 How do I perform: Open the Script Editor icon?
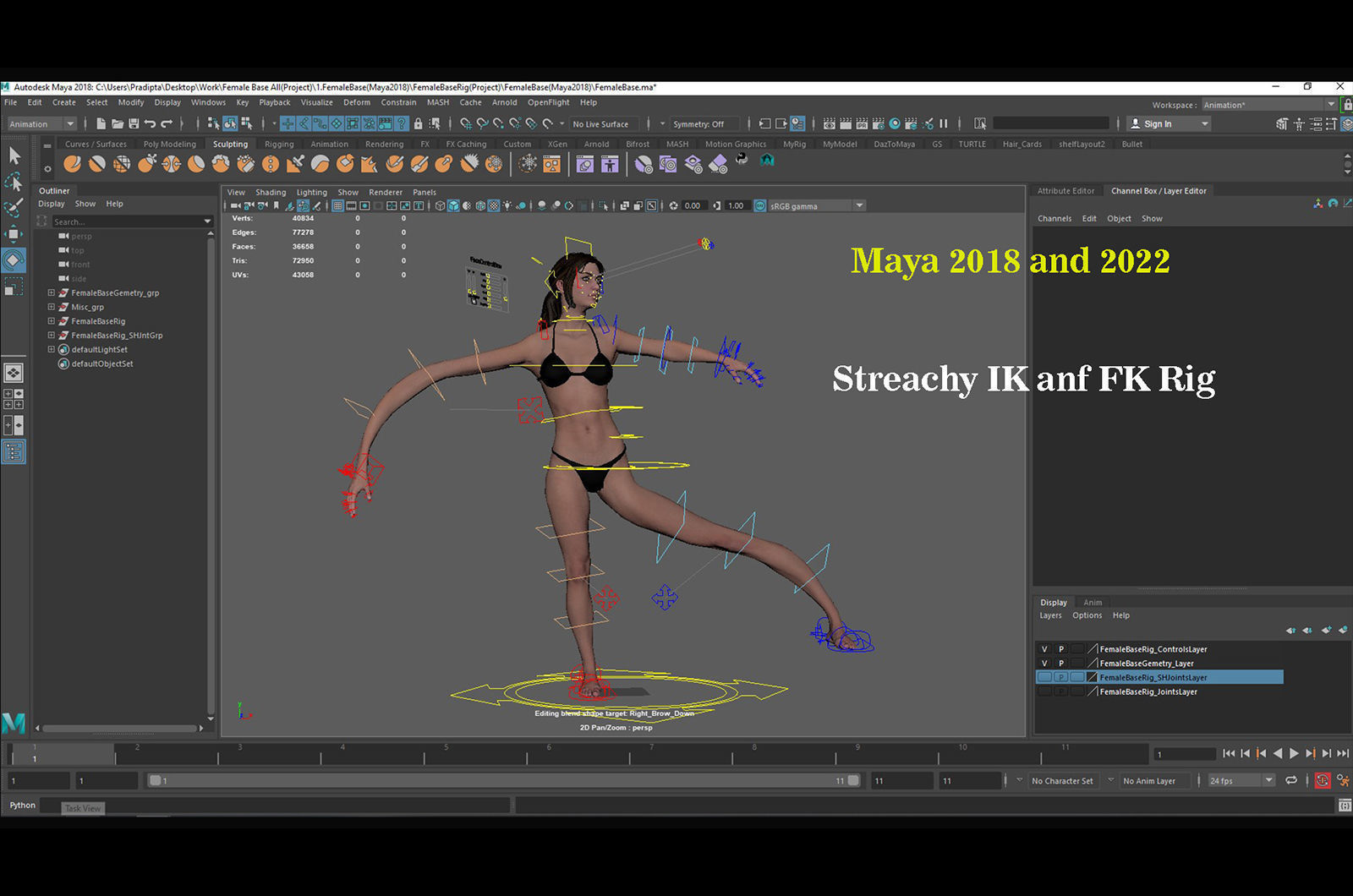pyautogui.click(x=1345, y=806)
